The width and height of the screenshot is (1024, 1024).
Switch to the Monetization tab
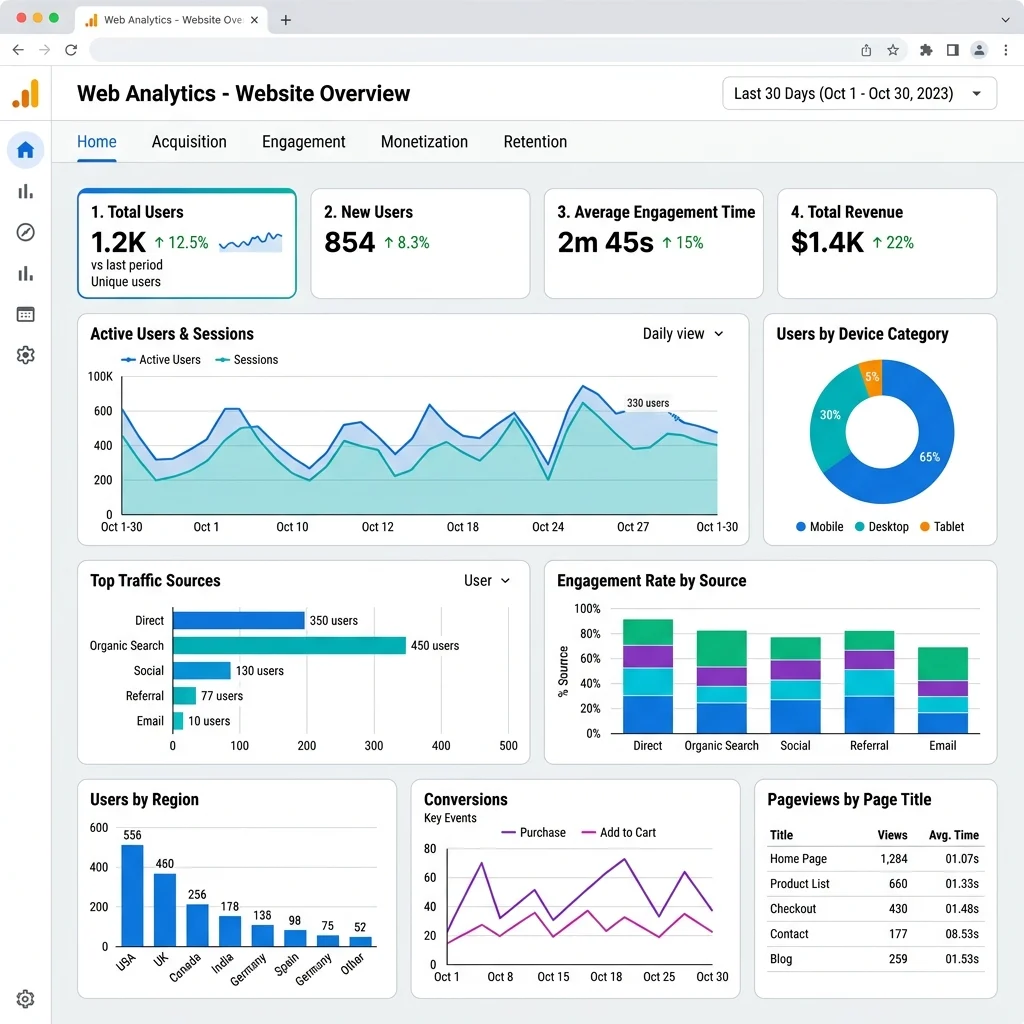coord(424,142)
